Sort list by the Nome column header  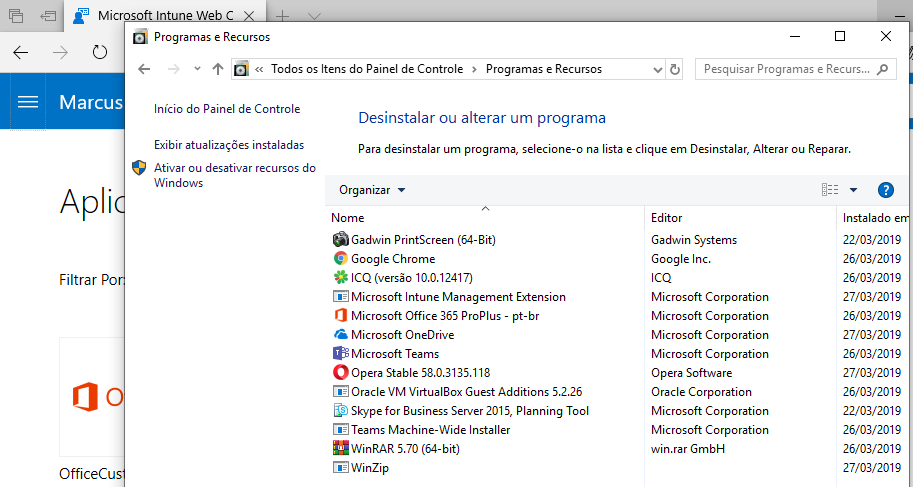pos(348,218)
